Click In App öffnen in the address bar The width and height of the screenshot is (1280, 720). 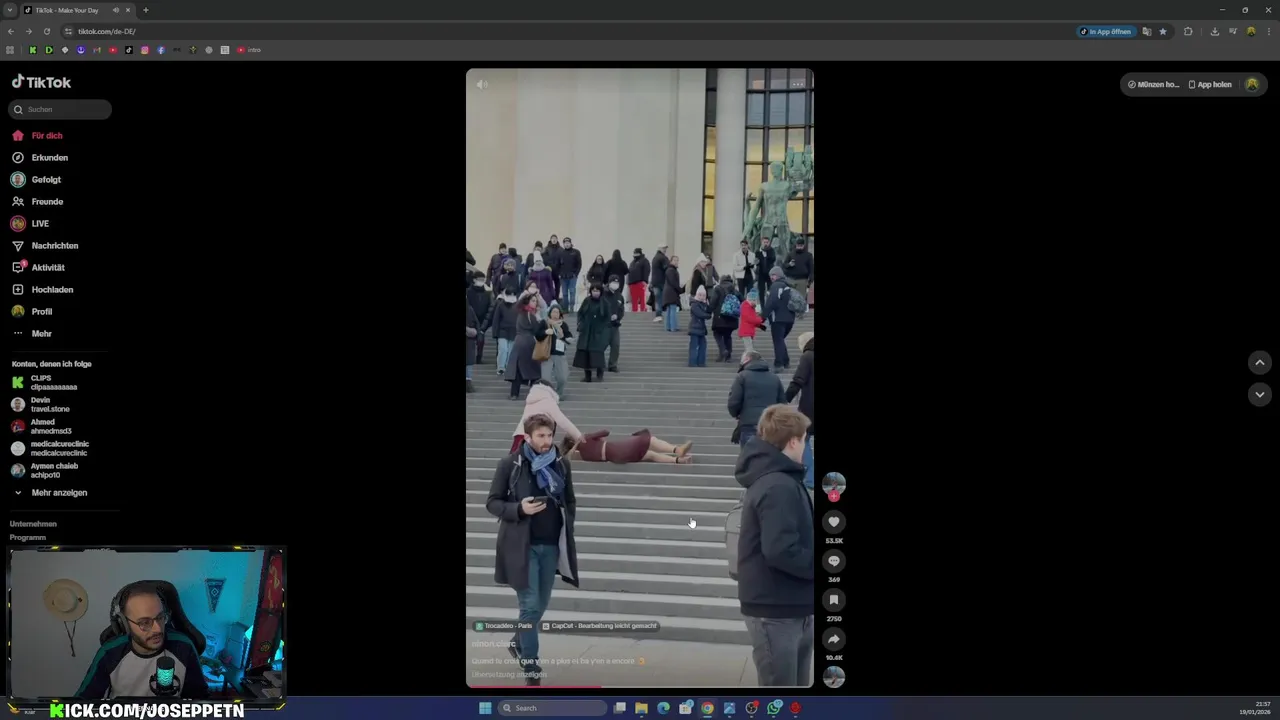click(1105, 31)
